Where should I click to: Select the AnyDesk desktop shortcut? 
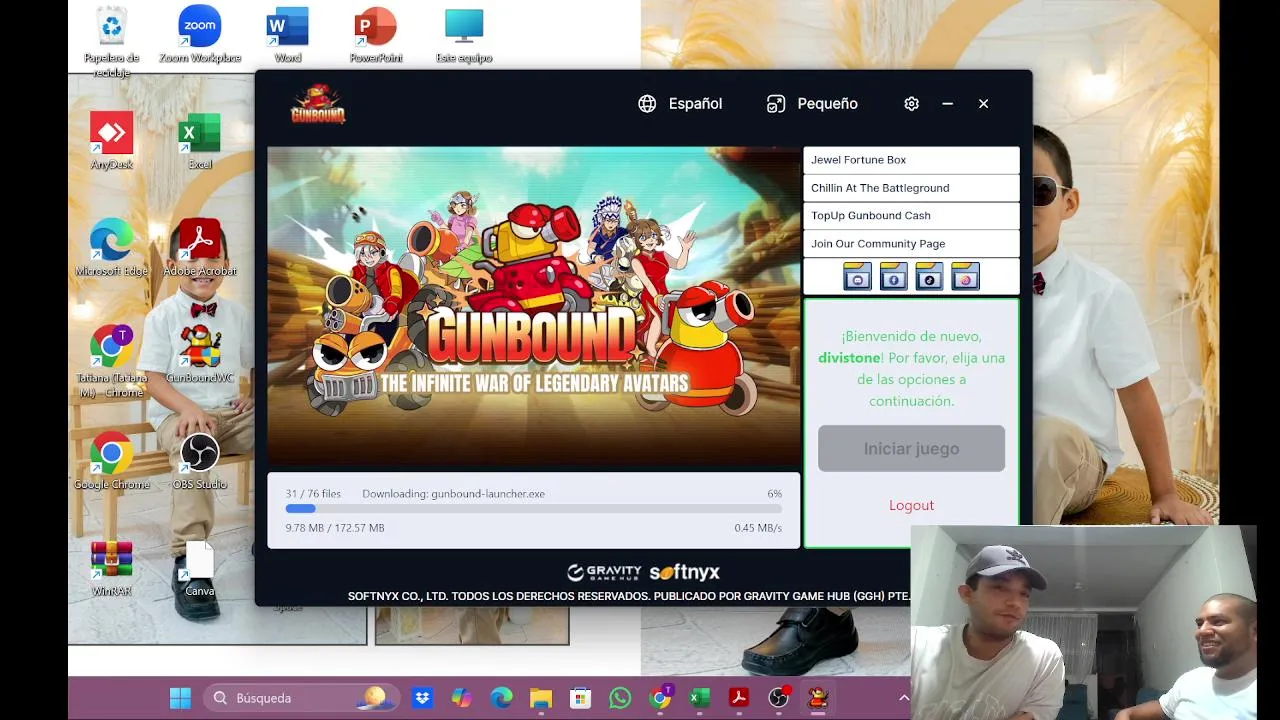coord(112,141)
